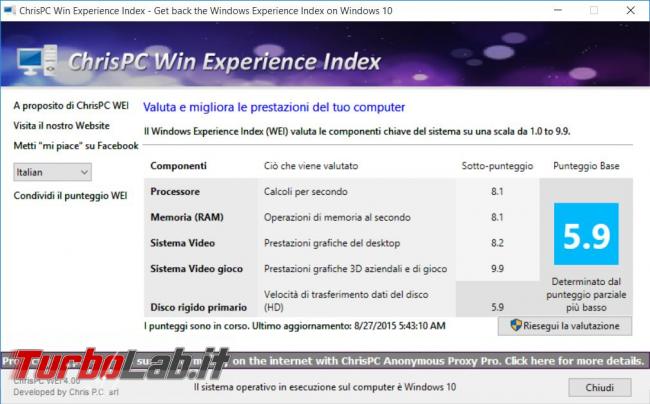Select the Processore row label
Image resolution: width=650 pixels, height=404 pixels.
(x=175, y=191)
